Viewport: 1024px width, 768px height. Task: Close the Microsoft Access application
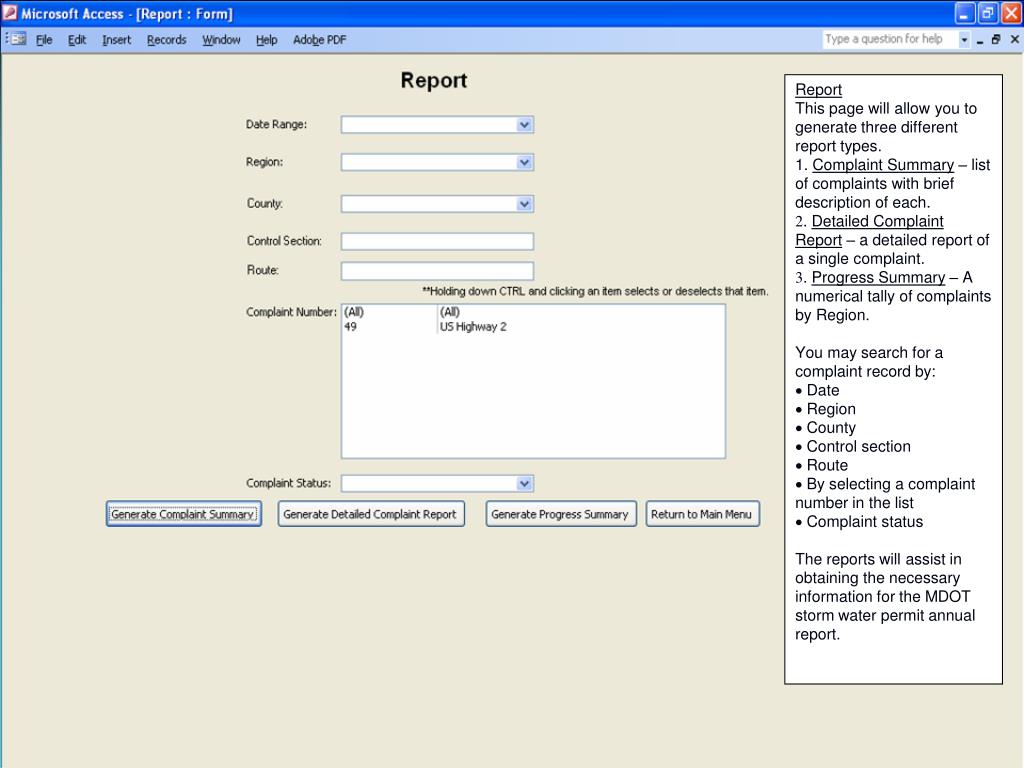point(1011,13)
